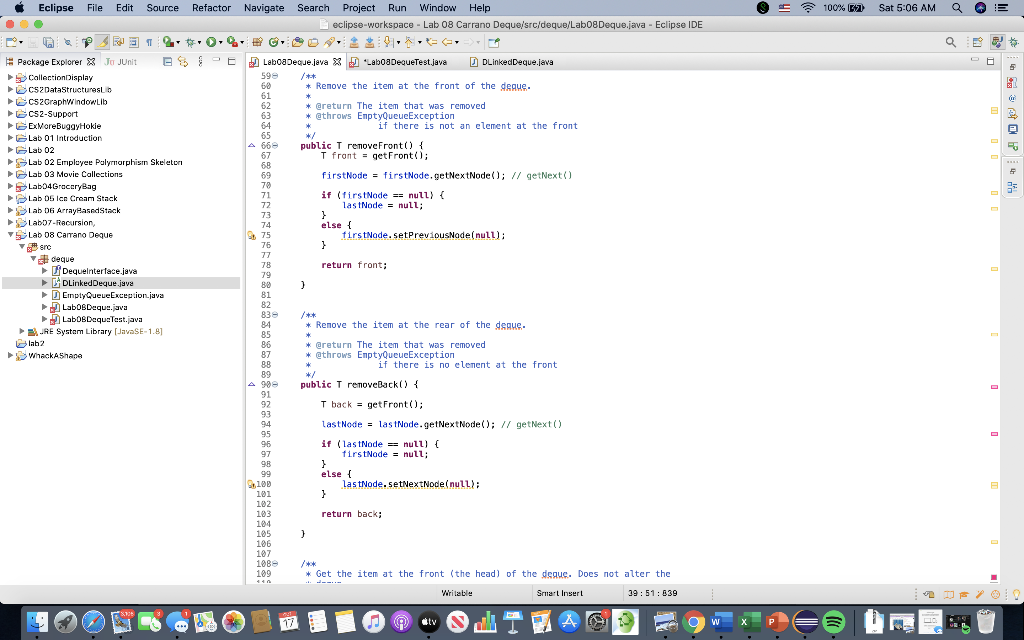Select Lab08DequeTest.java in Package Explorer
Screen dimensions: 1024x640
tap(101, 319)
